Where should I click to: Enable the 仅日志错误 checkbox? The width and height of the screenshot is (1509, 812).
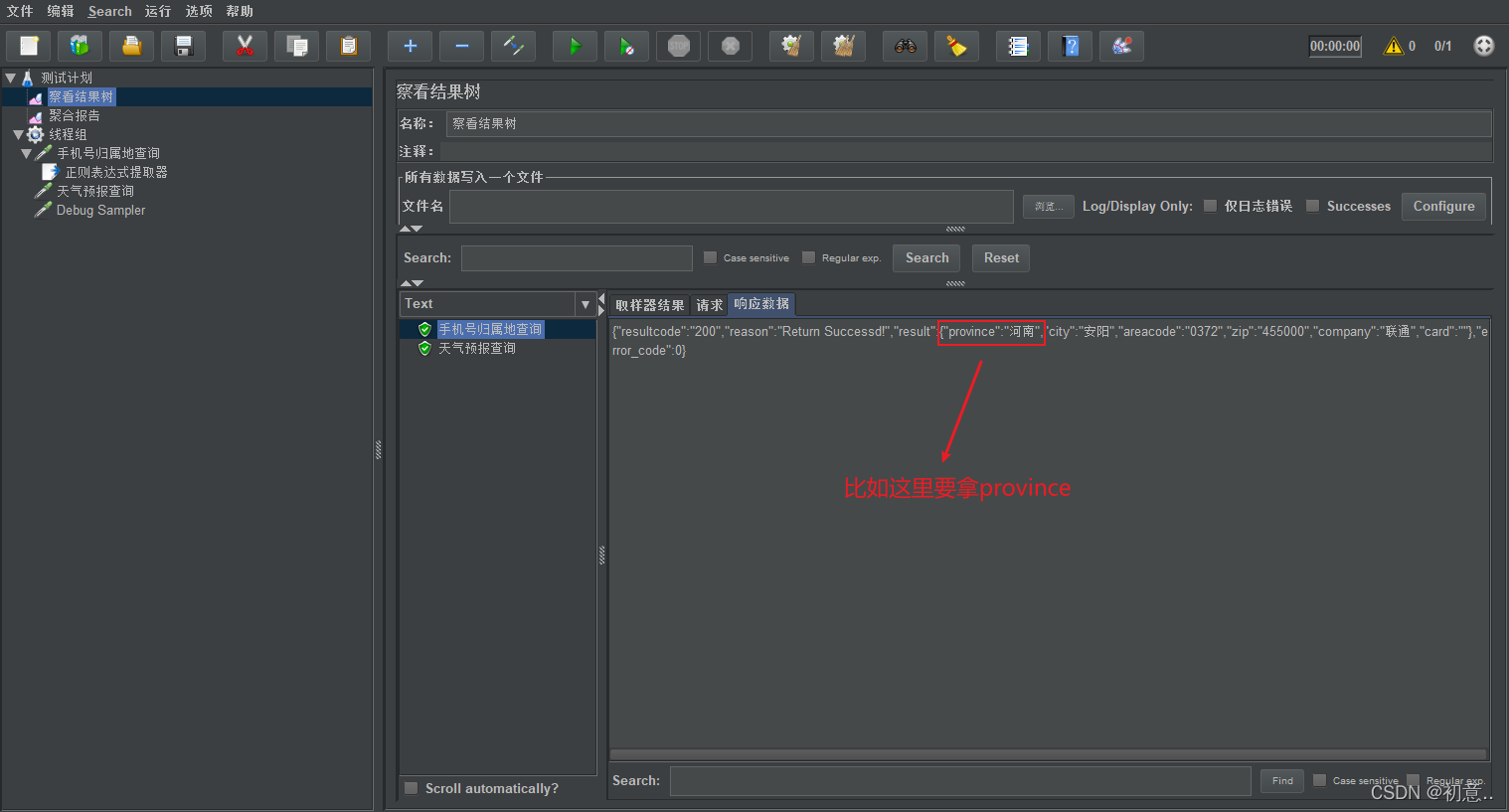coord(1210,206)
